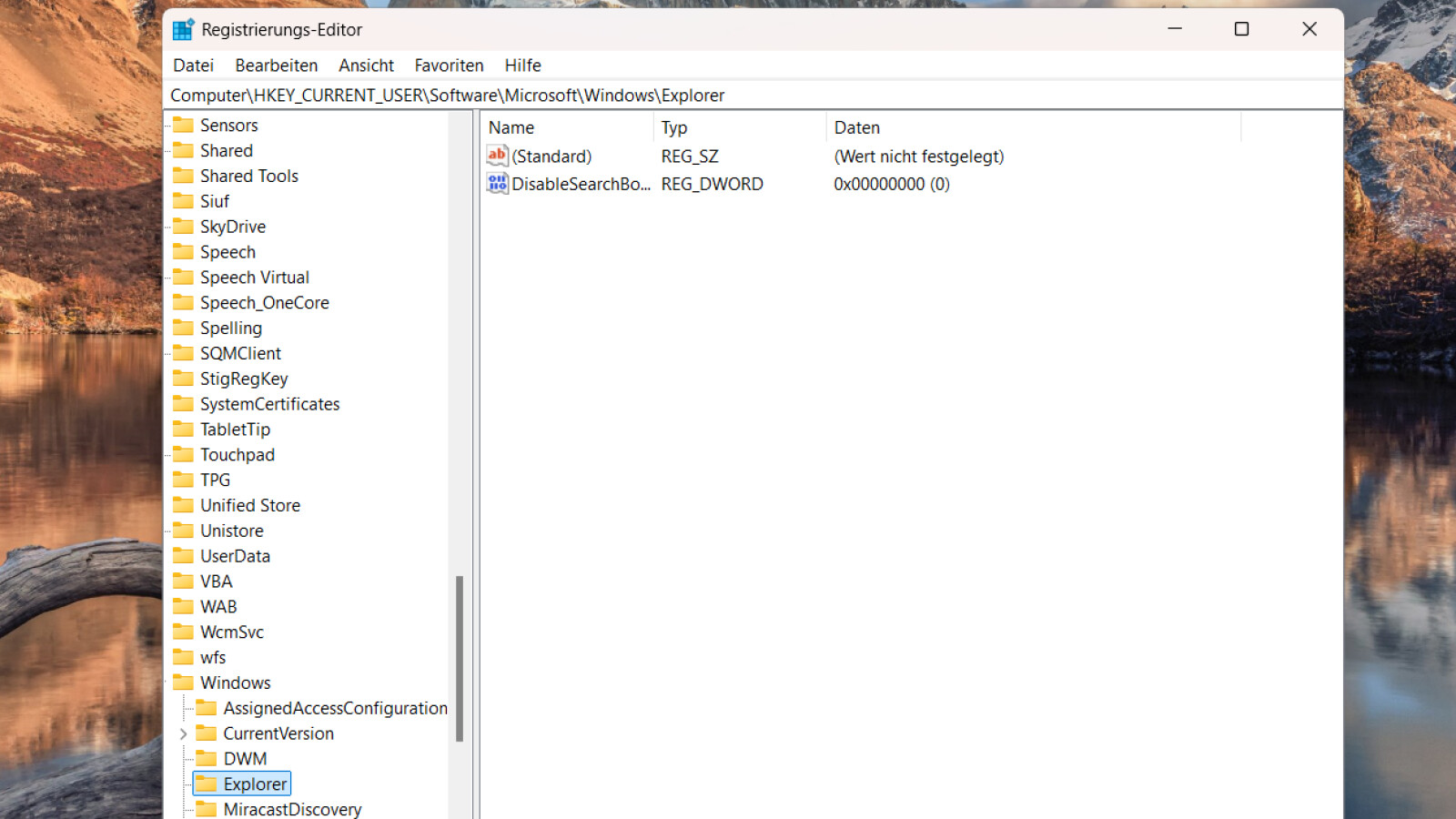Select the DisableSearchBox value entry
Viewport: 1456px width, 819px height.
click(x=581, y=183)
